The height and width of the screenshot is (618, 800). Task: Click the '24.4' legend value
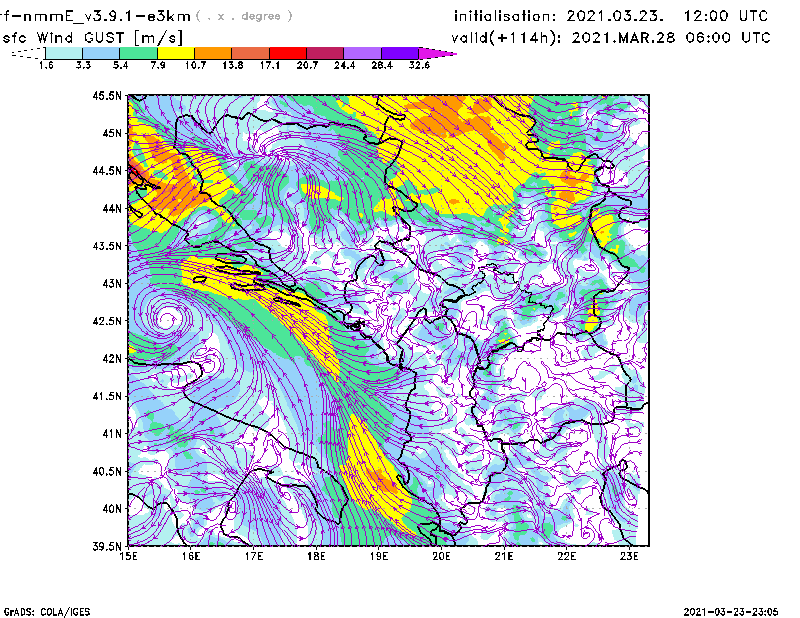[344, 65]
